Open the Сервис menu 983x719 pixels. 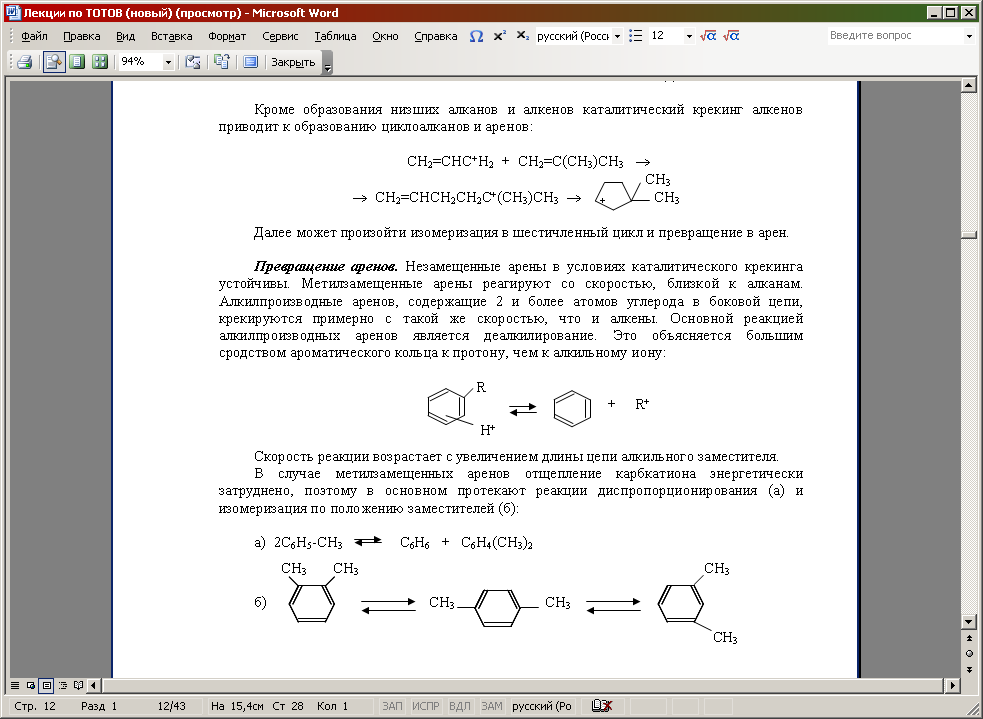click(280, 36)
